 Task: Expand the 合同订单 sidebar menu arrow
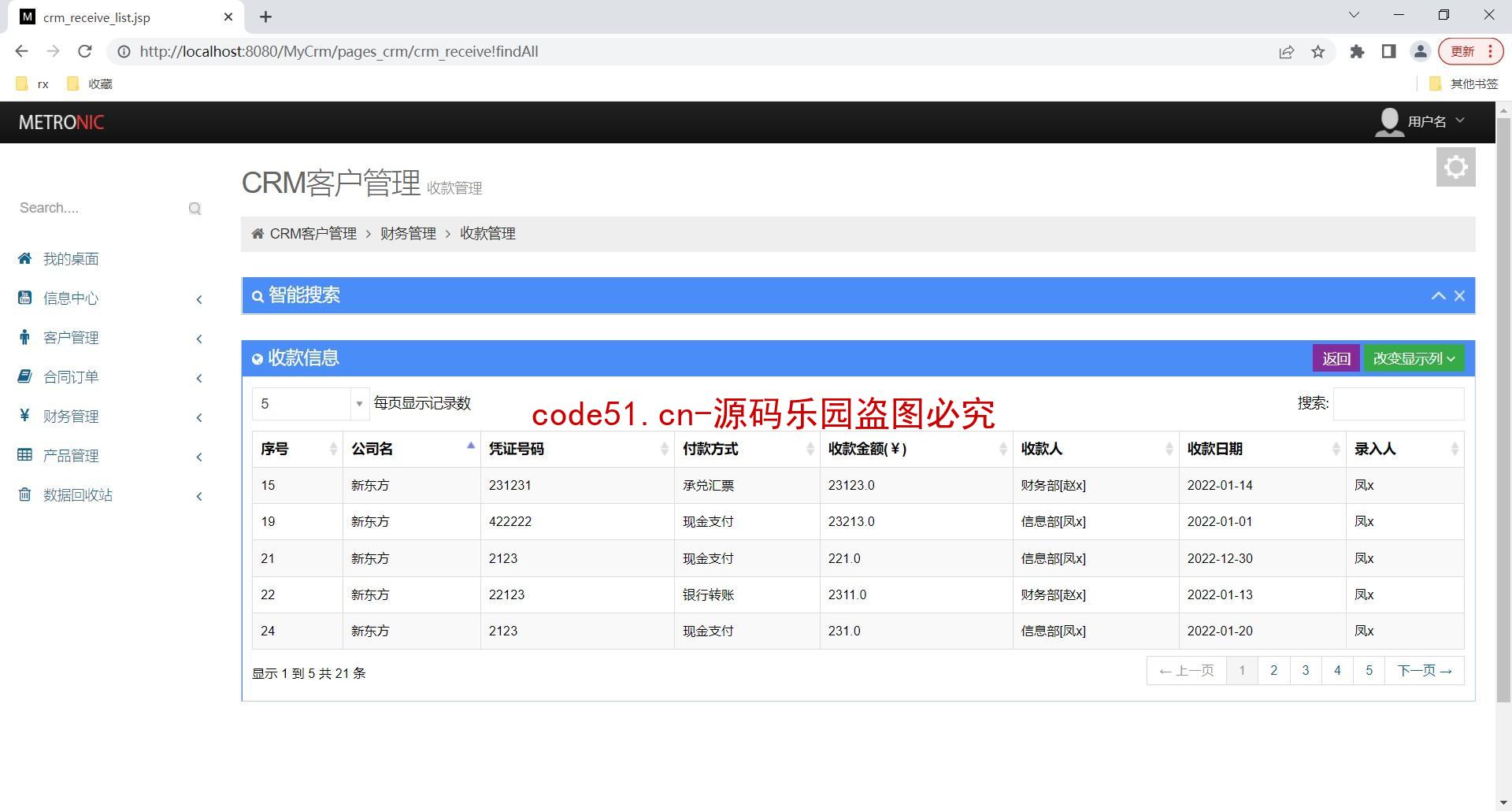point(199,378)
